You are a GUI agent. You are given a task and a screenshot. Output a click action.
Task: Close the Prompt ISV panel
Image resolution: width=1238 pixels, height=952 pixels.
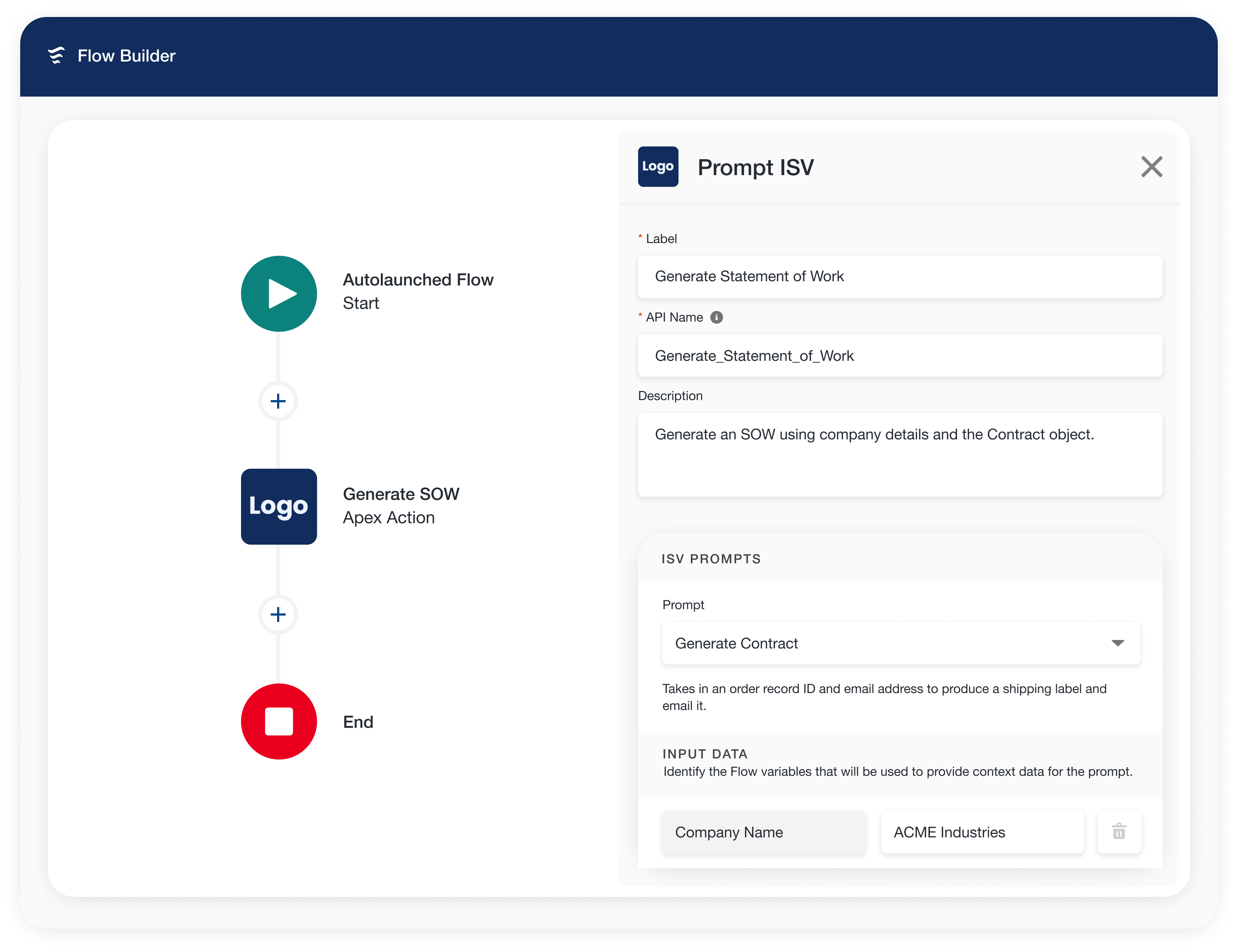pyautogui.click(x=1151, y=167)
